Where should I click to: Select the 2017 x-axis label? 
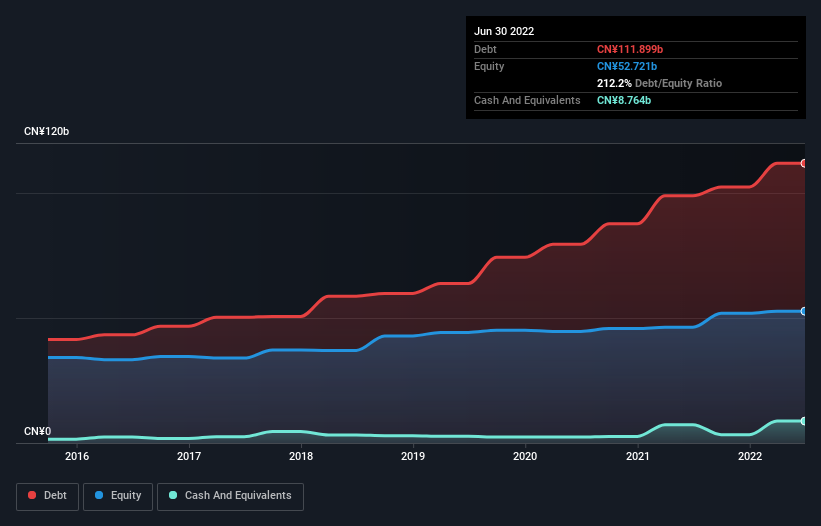(x=189, y=456)
